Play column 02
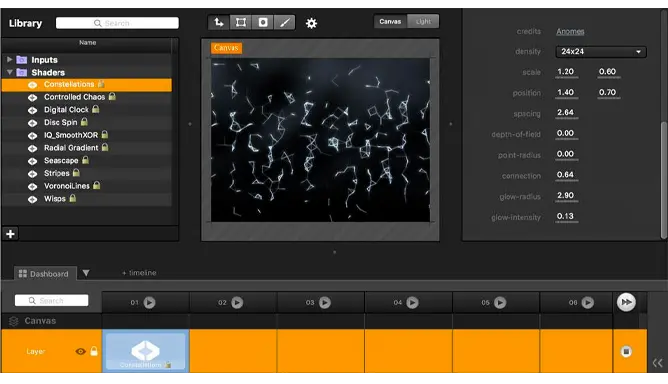Screen dimensions: 668x384 point(237,303)
